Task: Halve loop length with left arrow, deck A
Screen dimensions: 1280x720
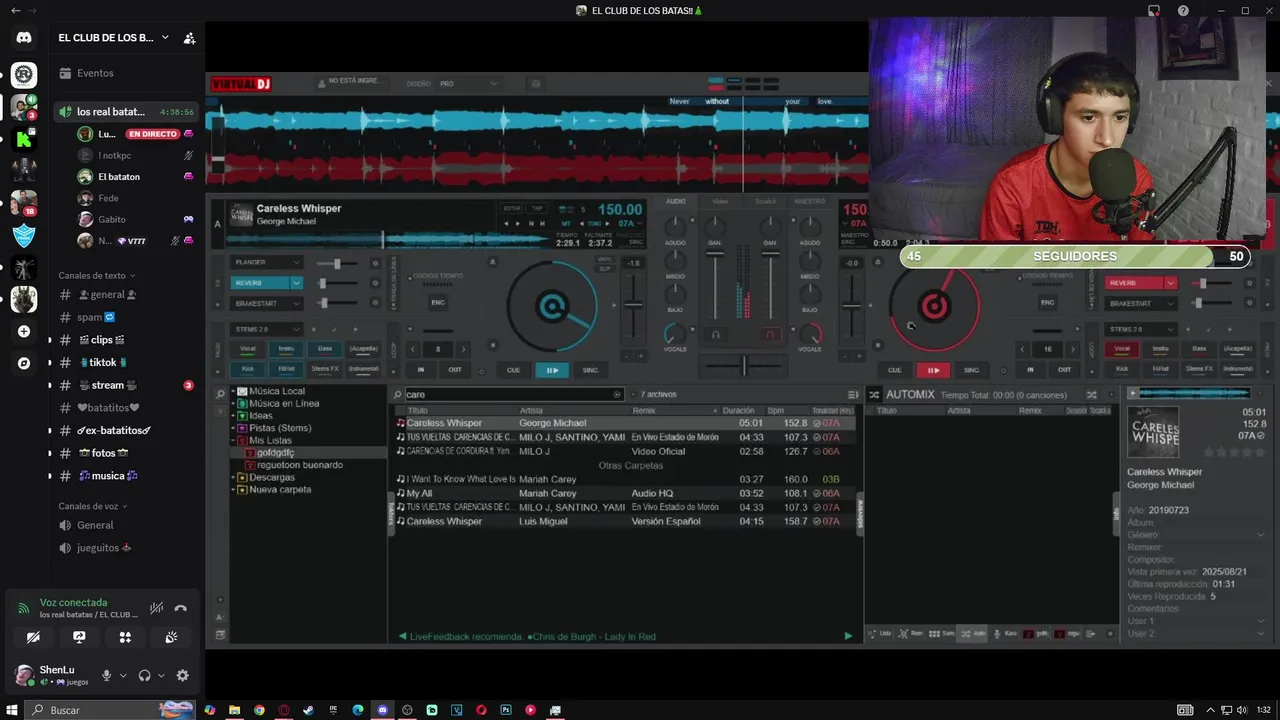Action: pos(415,349)
